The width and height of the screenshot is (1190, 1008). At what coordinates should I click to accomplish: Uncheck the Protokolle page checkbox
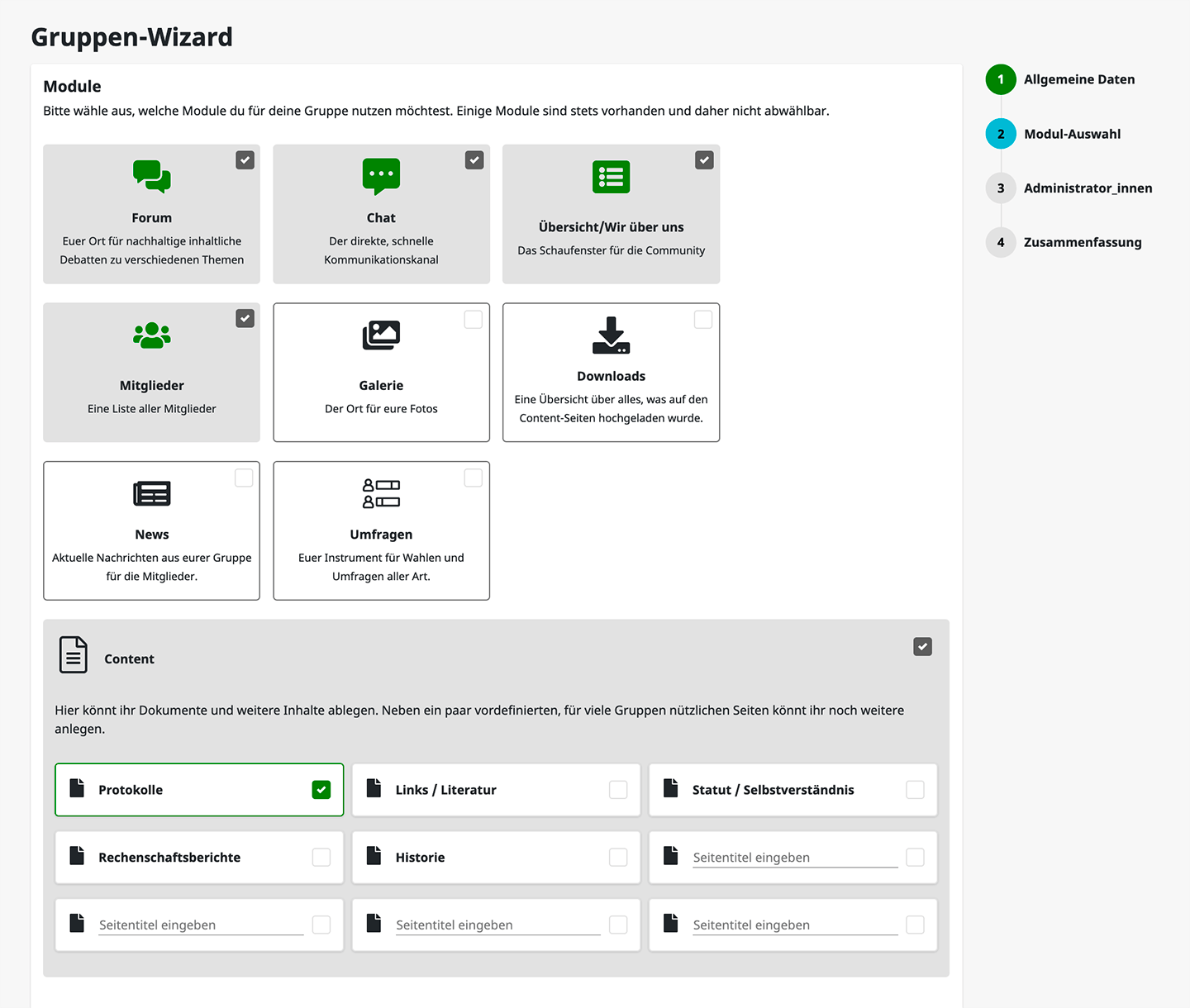click(x=321, y=790)
